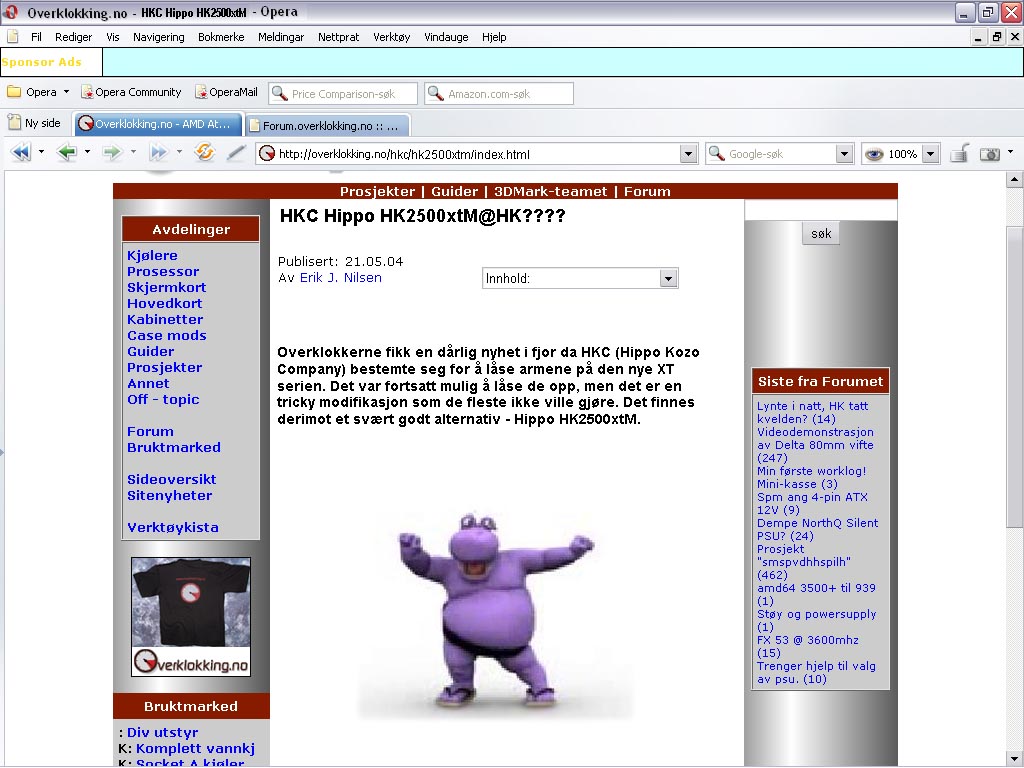
Task: Expand the address bar URL dropdown
Action: point(688,154)
